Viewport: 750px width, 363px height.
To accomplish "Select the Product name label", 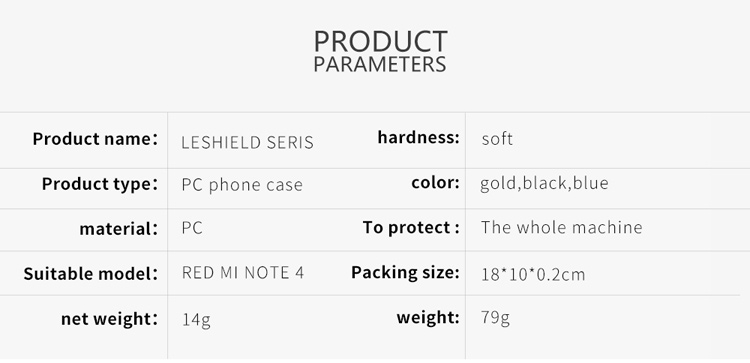I will tap(95, 139).
